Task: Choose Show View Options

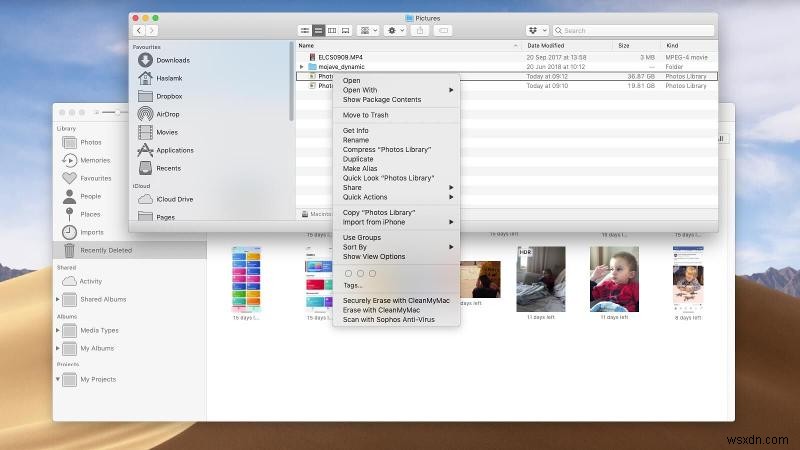Action: (x=396, y=257)
